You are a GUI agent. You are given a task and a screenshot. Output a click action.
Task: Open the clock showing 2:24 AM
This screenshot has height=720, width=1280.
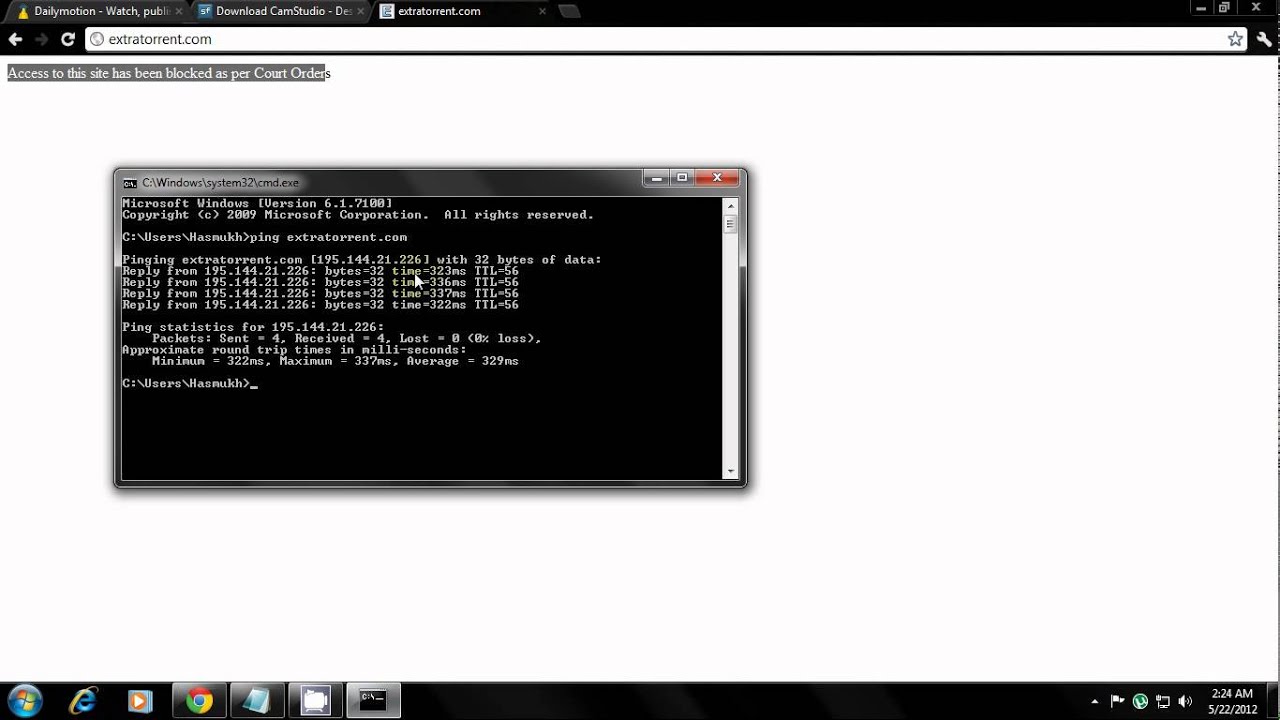click(x=1232, y=701)
